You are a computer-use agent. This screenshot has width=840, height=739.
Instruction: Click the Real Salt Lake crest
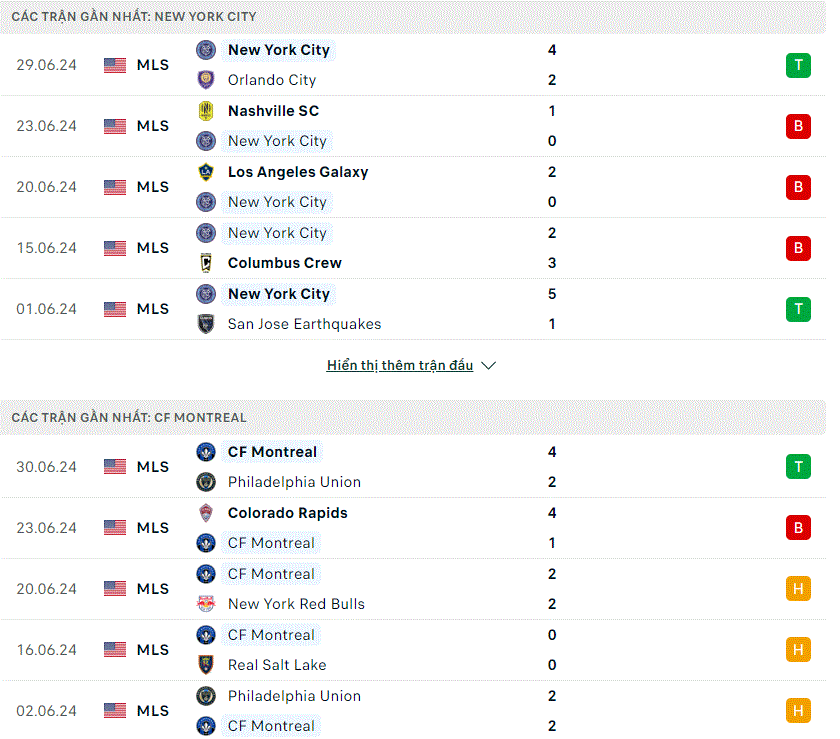(x=206, y=665)
